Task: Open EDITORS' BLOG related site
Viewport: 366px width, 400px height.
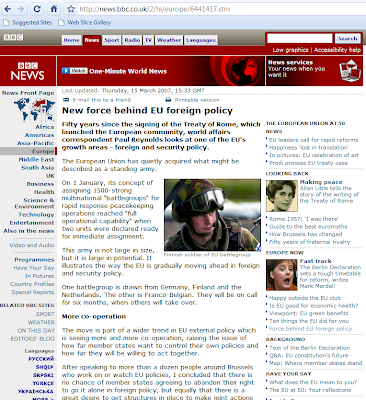Action: [32, 339]
